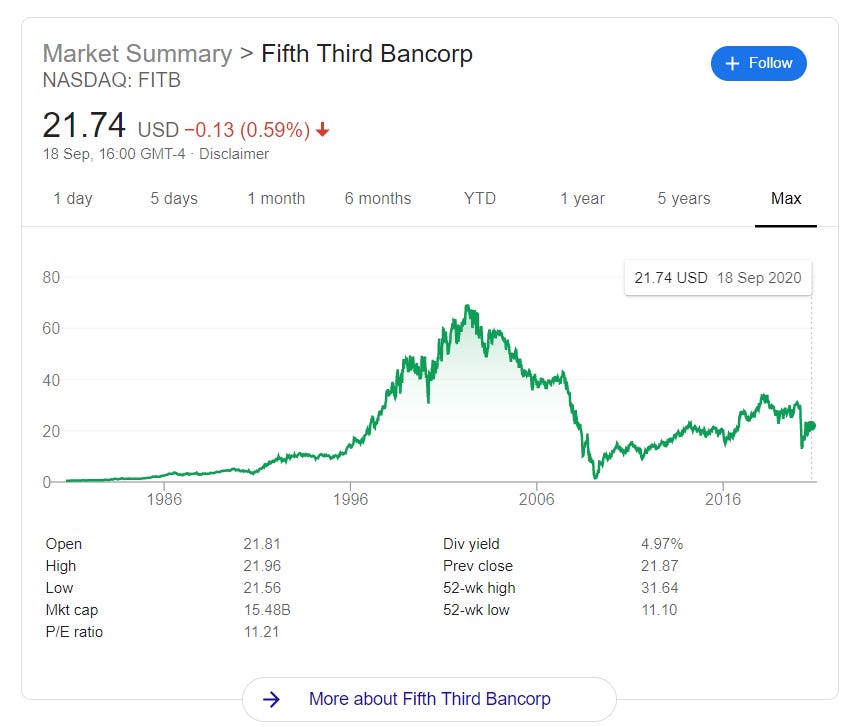Select the 6 months tab
This screenshot has width=865, height=727.
click(x=378, y=198)
